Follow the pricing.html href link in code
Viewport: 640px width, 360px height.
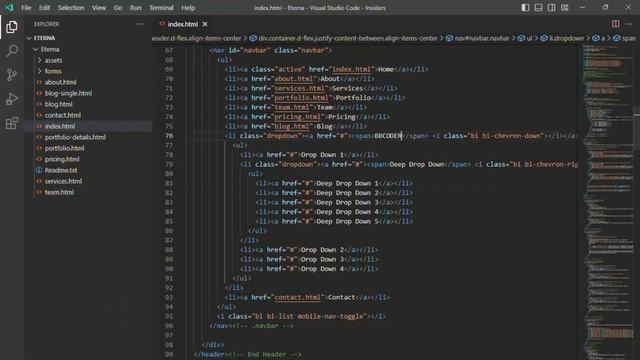[x=297, y=117]
